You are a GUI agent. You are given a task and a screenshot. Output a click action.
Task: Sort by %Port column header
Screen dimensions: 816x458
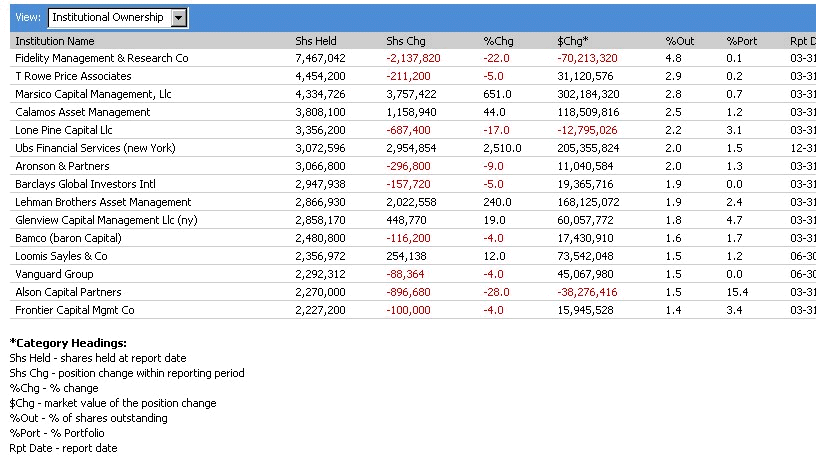pos(742,41)
